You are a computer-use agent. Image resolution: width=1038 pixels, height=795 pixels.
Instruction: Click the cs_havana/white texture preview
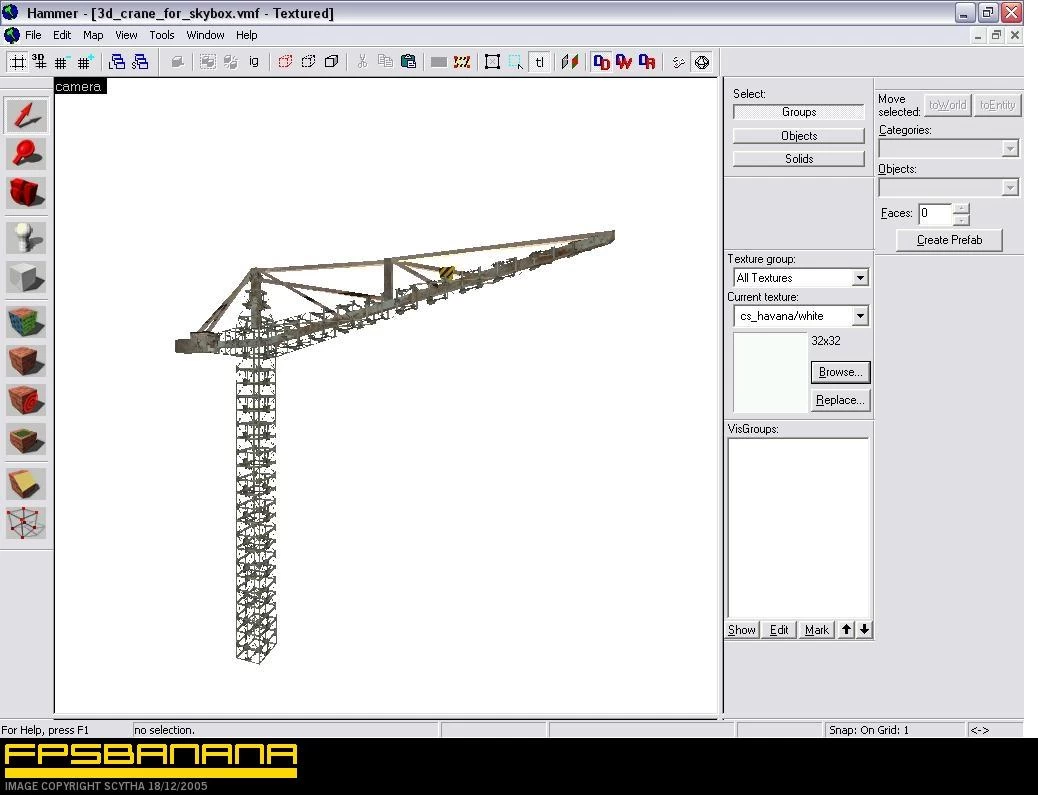[770, 371]
